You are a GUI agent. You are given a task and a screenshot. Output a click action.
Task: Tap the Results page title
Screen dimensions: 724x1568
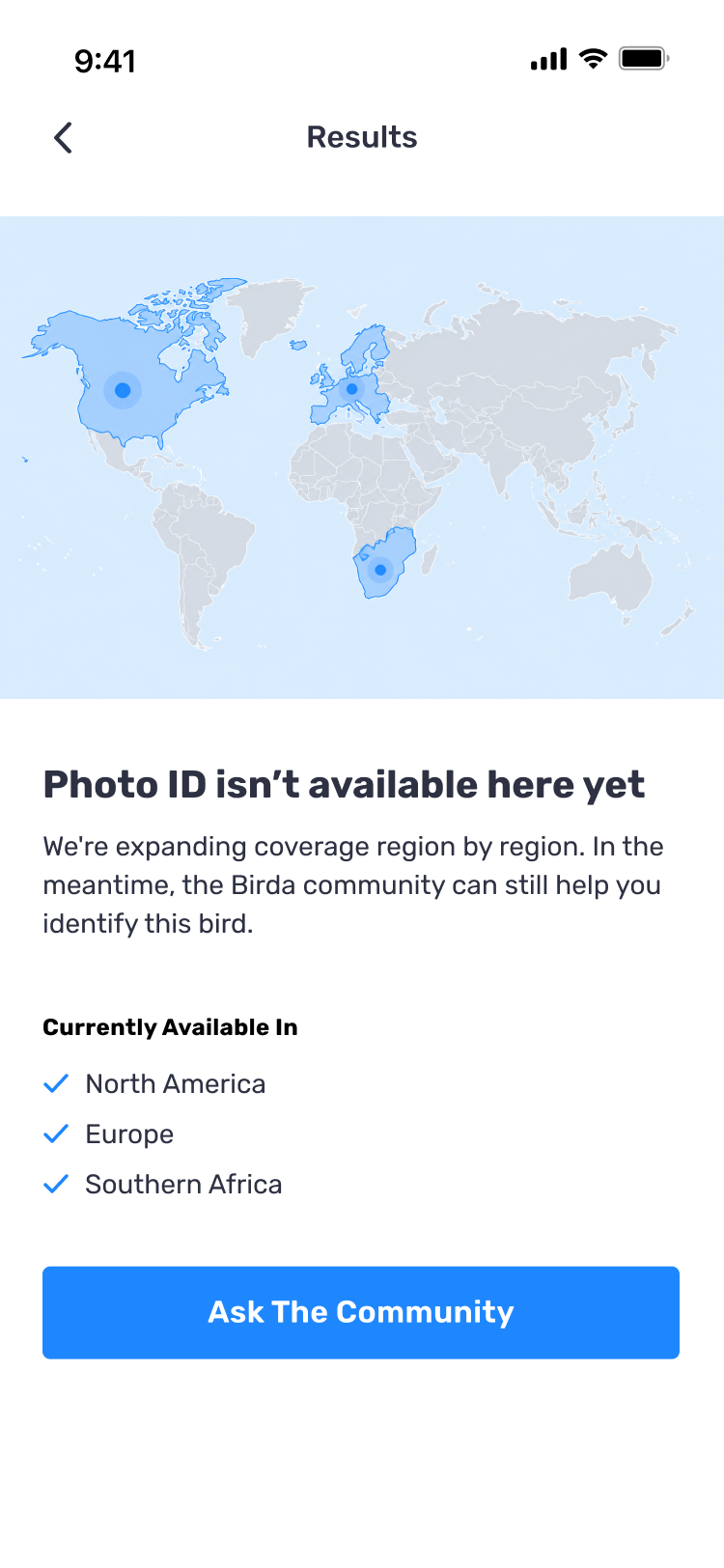(x=362, y=137)
